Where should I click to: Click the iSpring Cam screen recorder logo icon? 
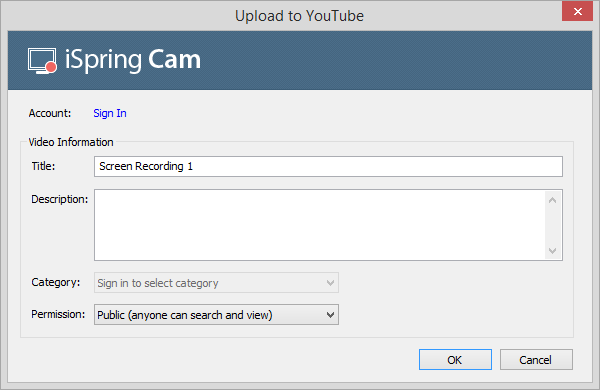(42, 61)
